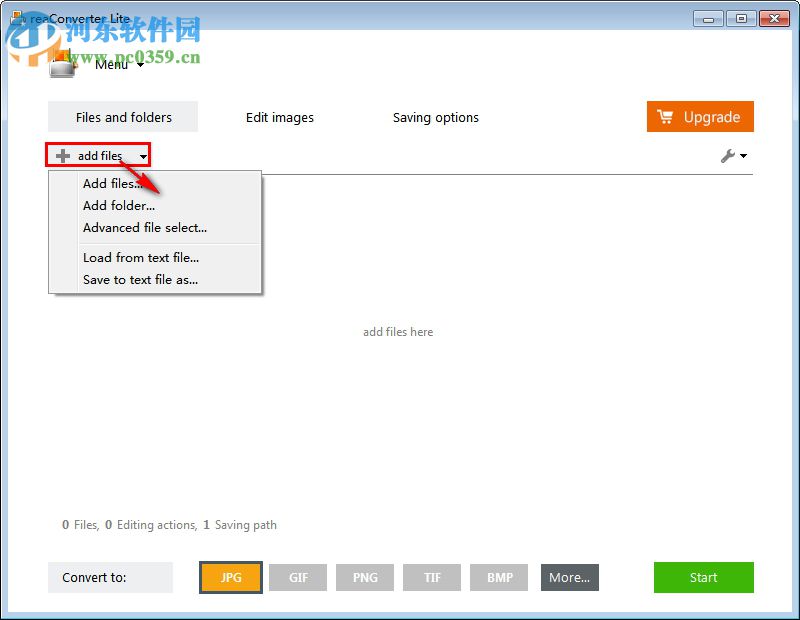Choose Add folder... from the menu
Image resolution: width=800 pixels, height=620 pixels.
tap(155, 205)
